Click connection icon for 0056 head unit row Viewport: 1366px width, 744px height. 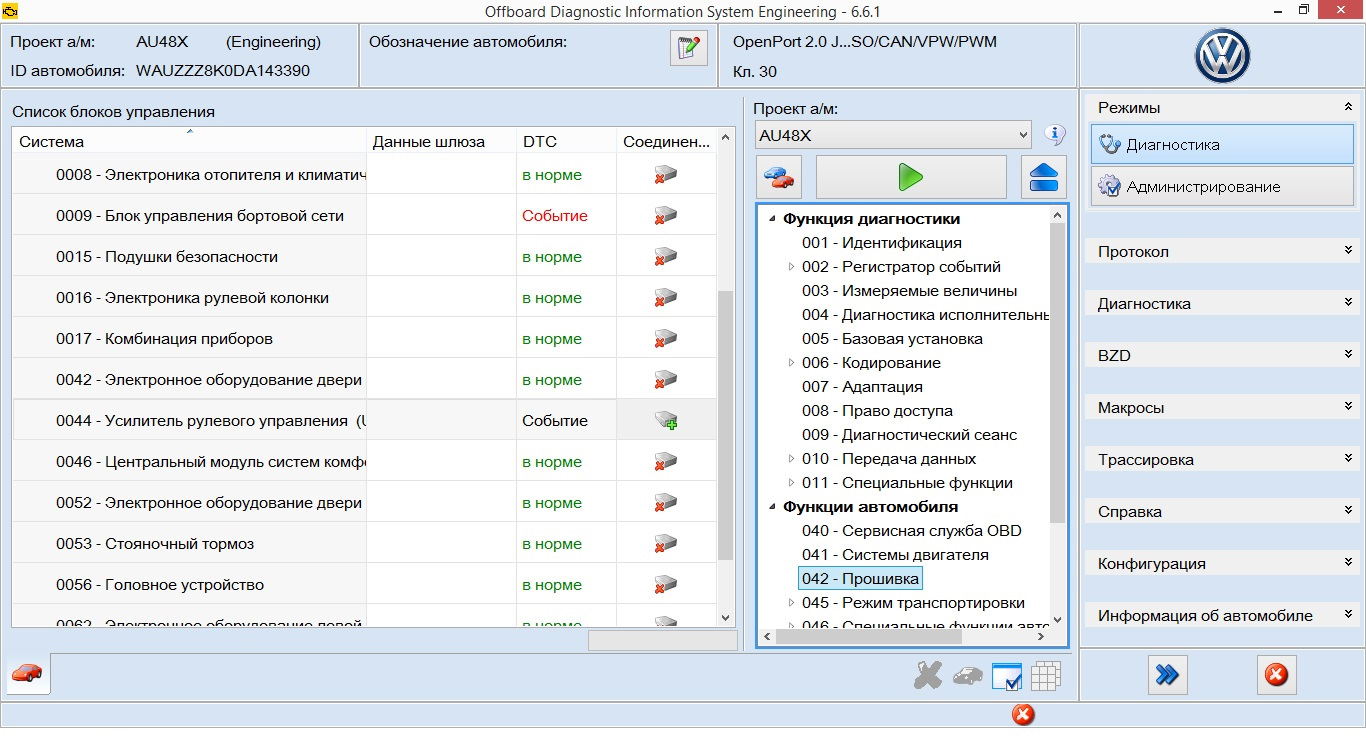[x=666, y=585]
